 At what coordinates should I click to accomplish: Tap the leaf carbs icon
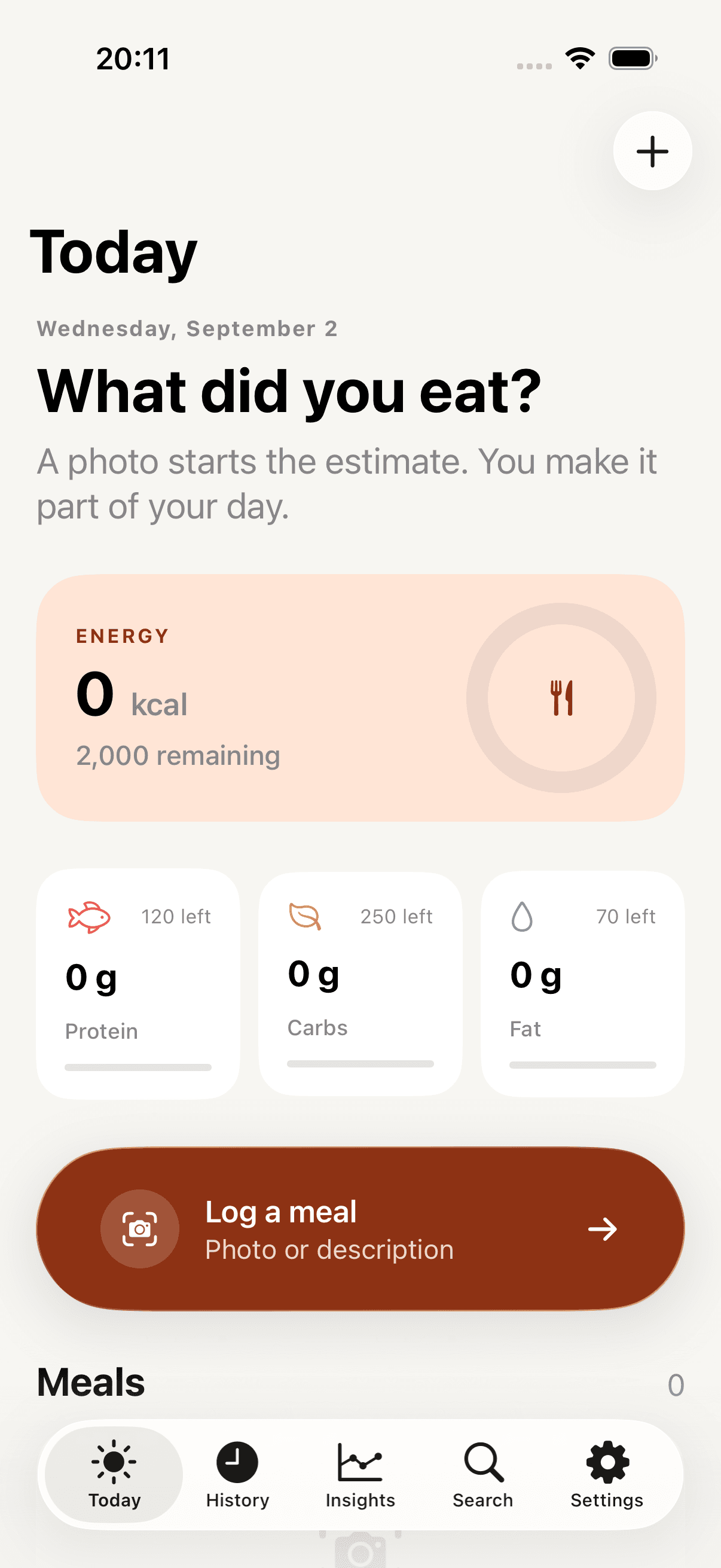click(305, 916)
